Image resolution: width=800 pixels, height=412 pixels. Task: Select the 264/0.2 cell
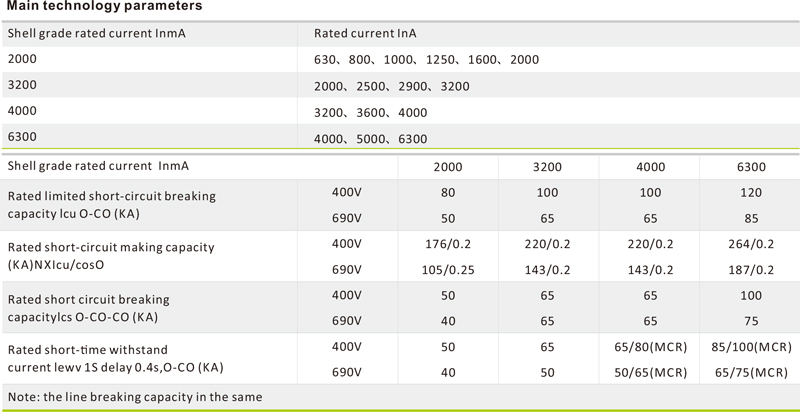(751, 244)
